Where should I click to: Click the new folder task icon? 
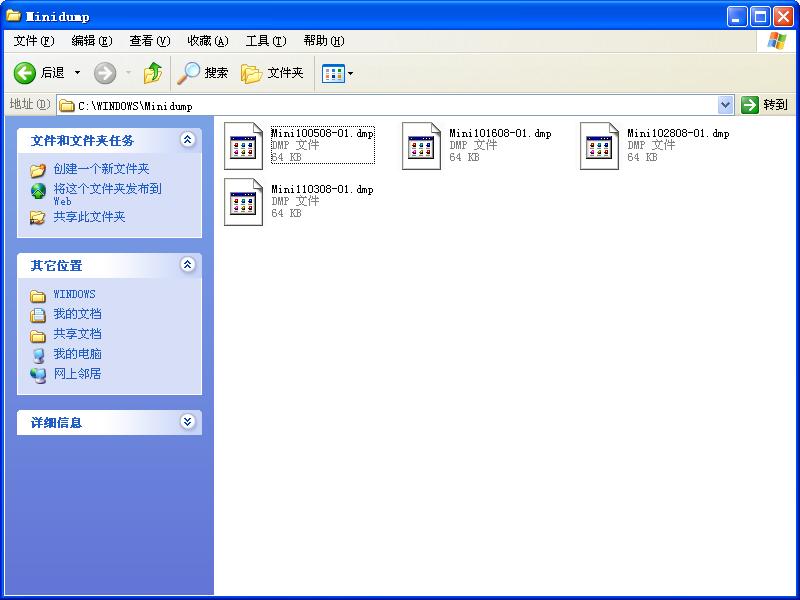coord(38,170)
